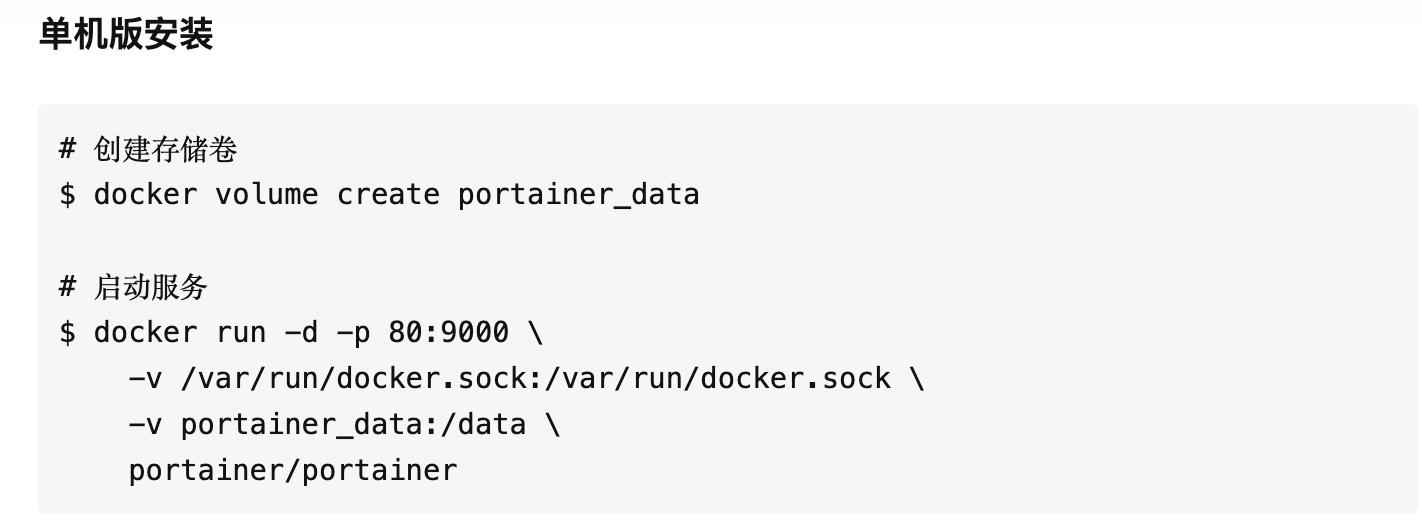1422x520 pixels.
Task: Click the dollar prompt before docker volume
Action: pyautogui.click(x=68, y=194)
